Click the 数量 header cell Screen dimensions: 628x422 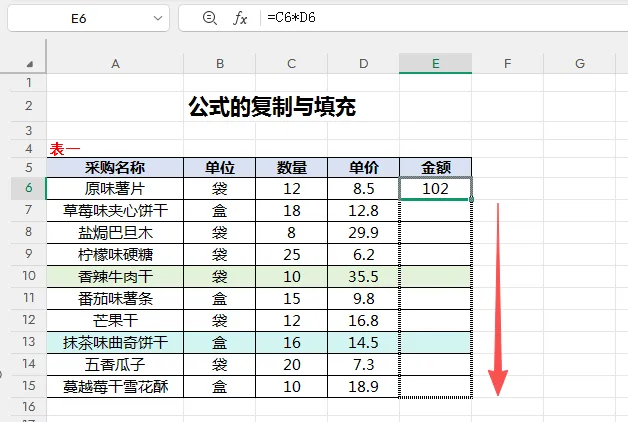pyautogui.click(x=292, y=167)
